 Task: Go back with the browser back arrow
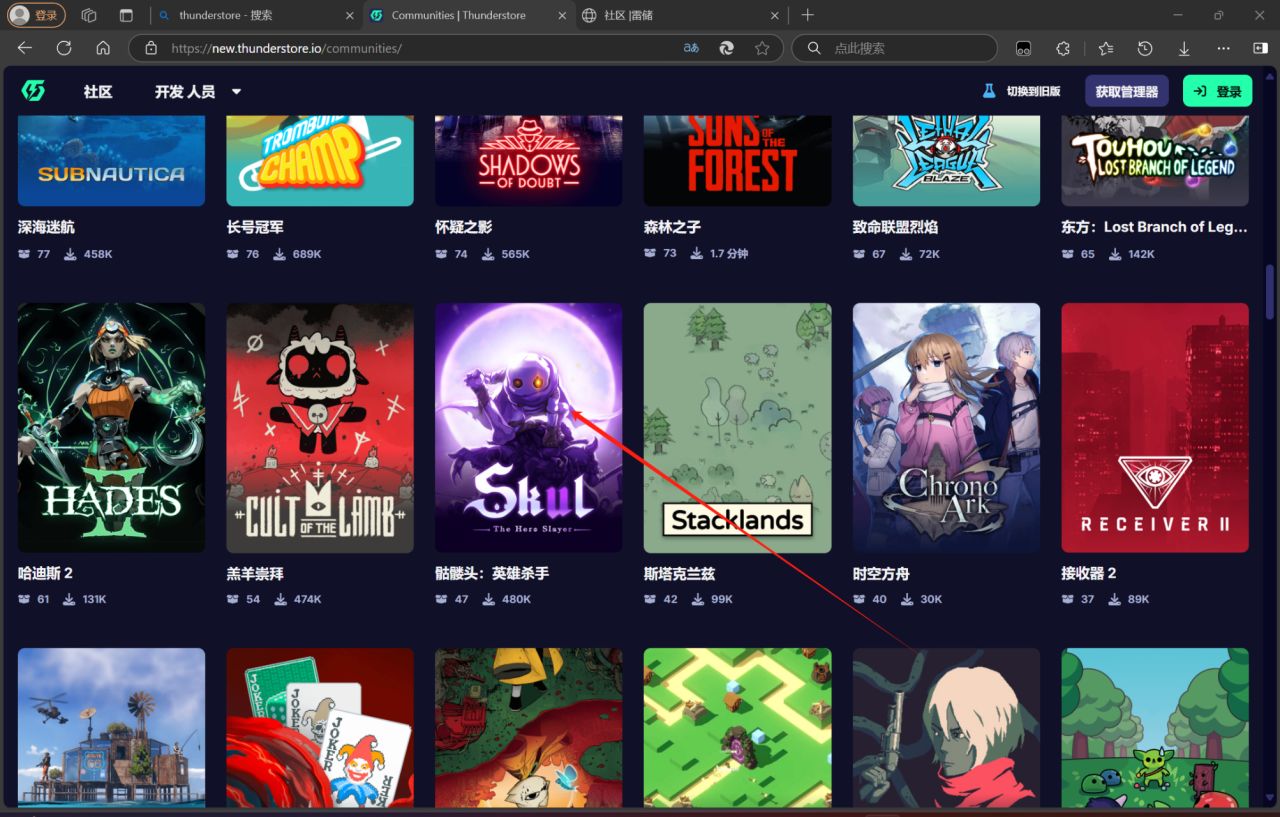point(25,48)
